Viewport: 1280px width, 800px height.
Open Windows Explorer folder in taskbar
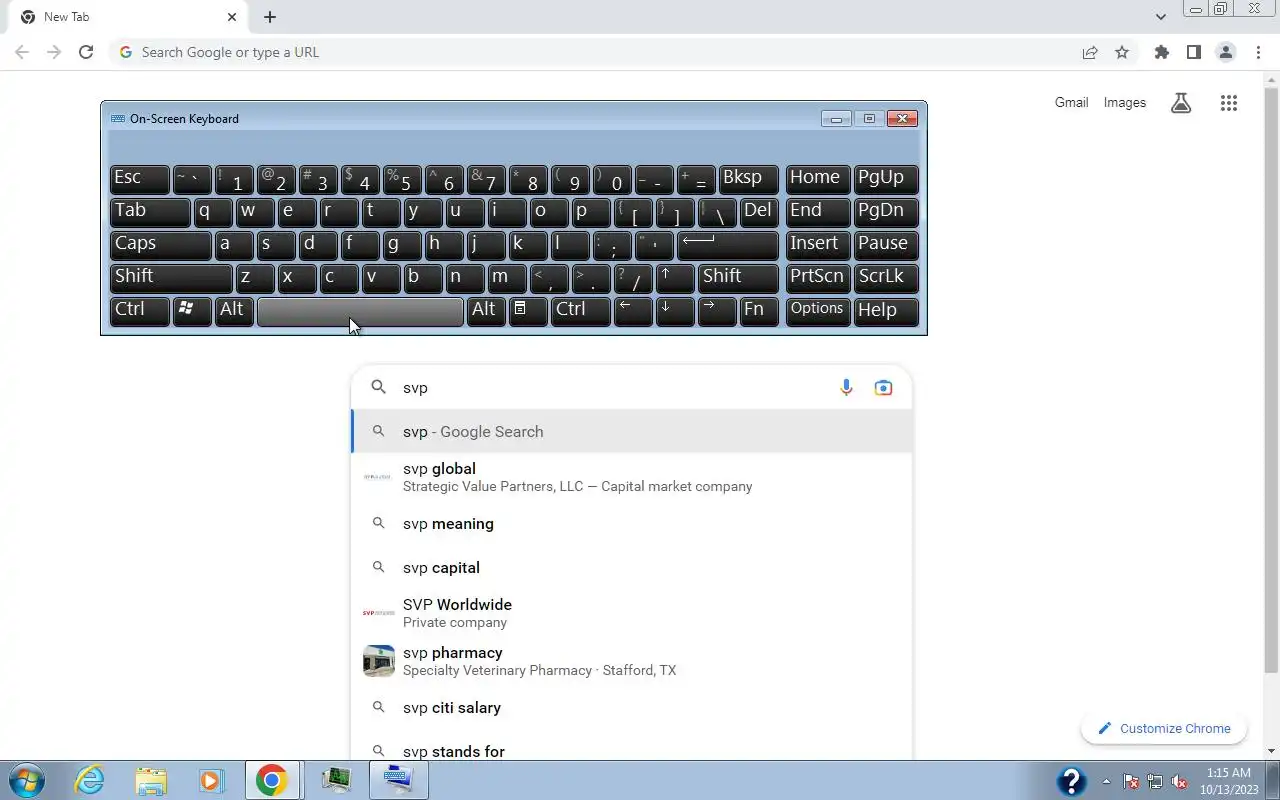(x=151, y=780)
